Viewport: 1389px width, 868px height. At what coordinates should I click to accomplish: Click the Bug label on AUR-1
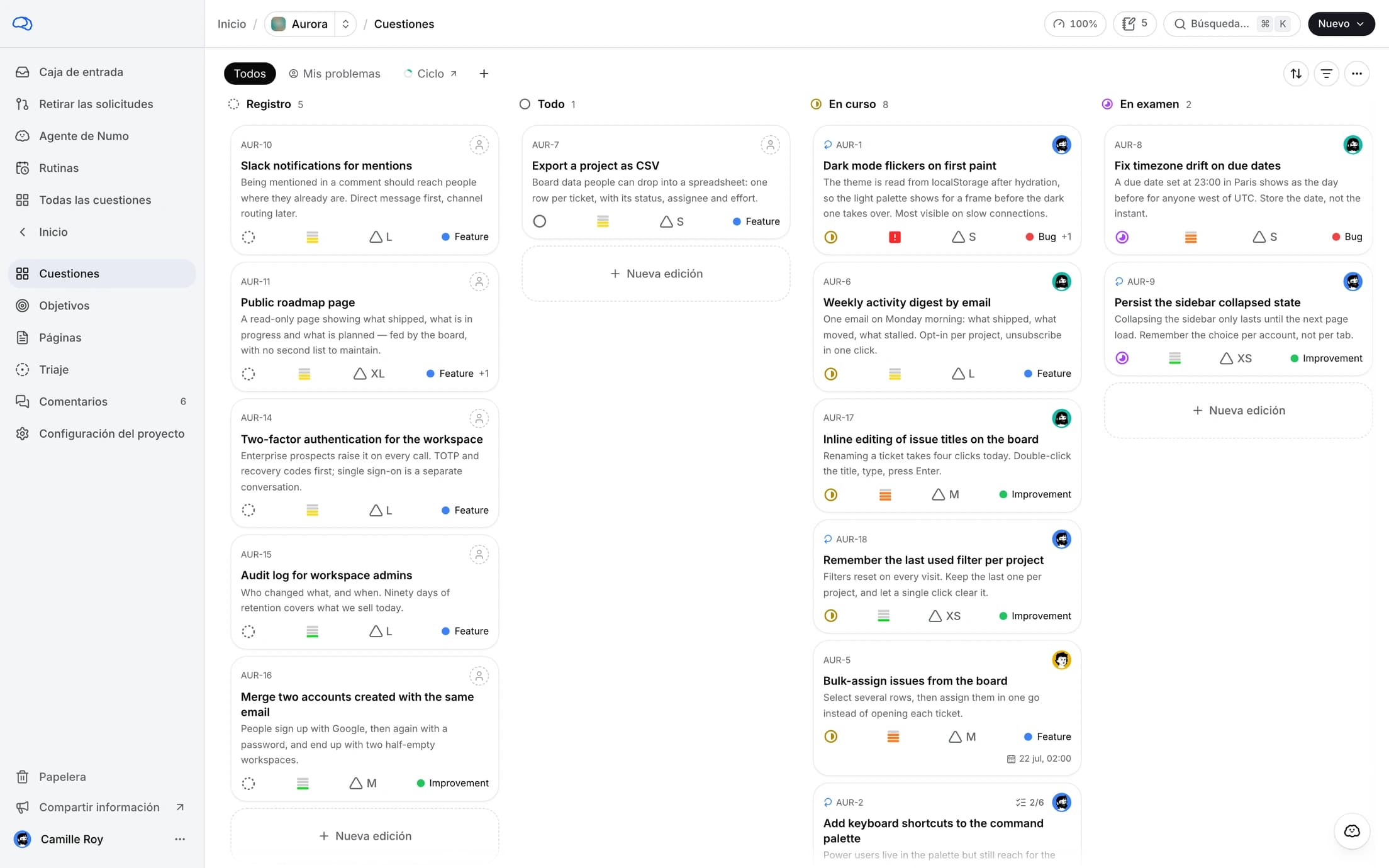(1041, 237)
